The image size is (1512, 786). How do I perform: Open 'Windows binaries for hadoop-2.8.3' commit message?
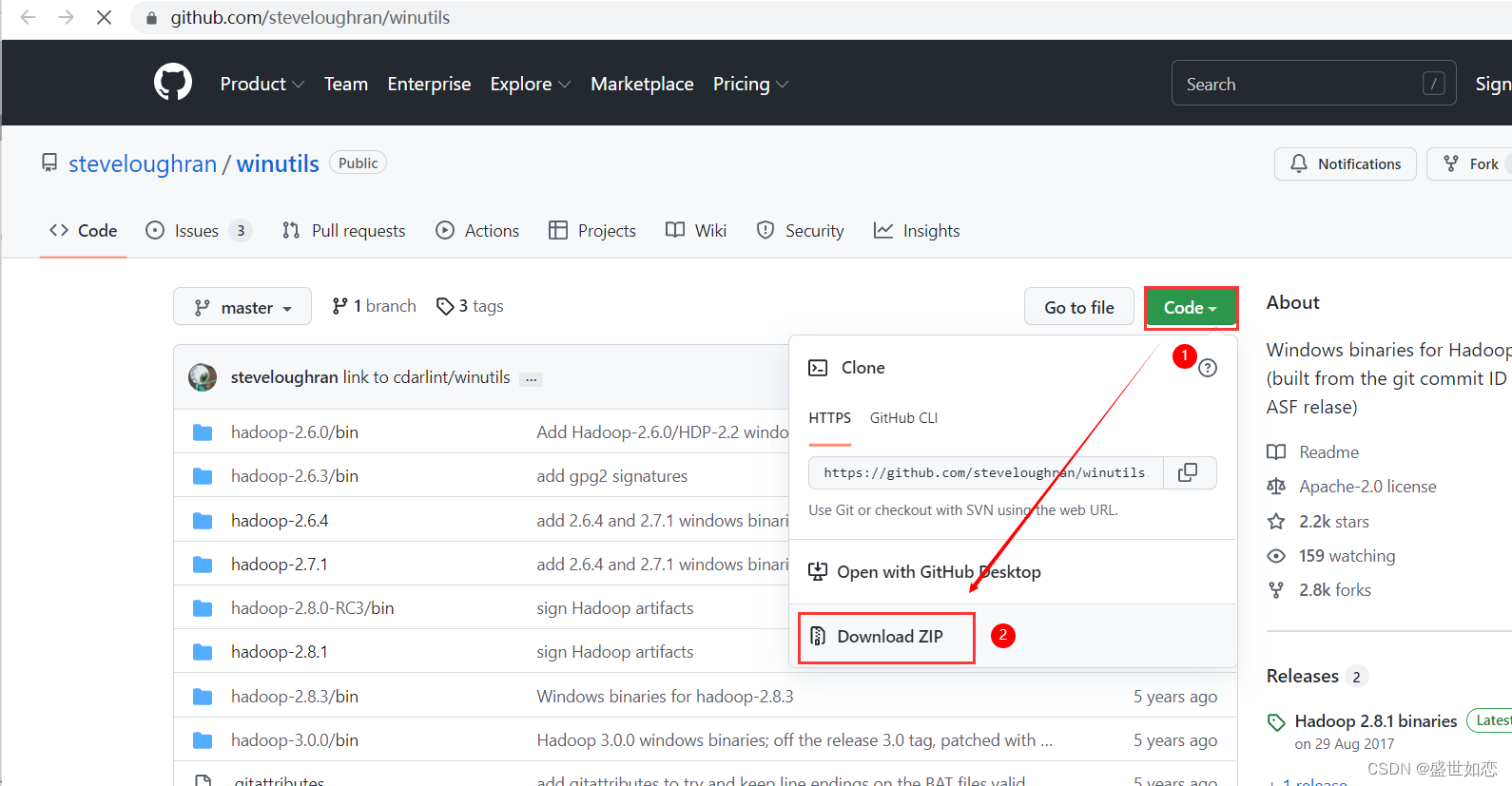tap(665, 697)
